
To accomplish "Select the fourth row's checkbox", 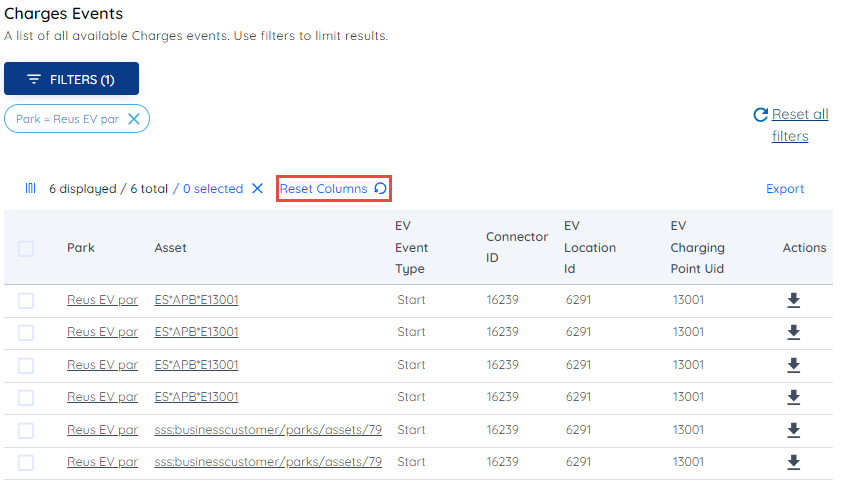I will click(26, 398).
